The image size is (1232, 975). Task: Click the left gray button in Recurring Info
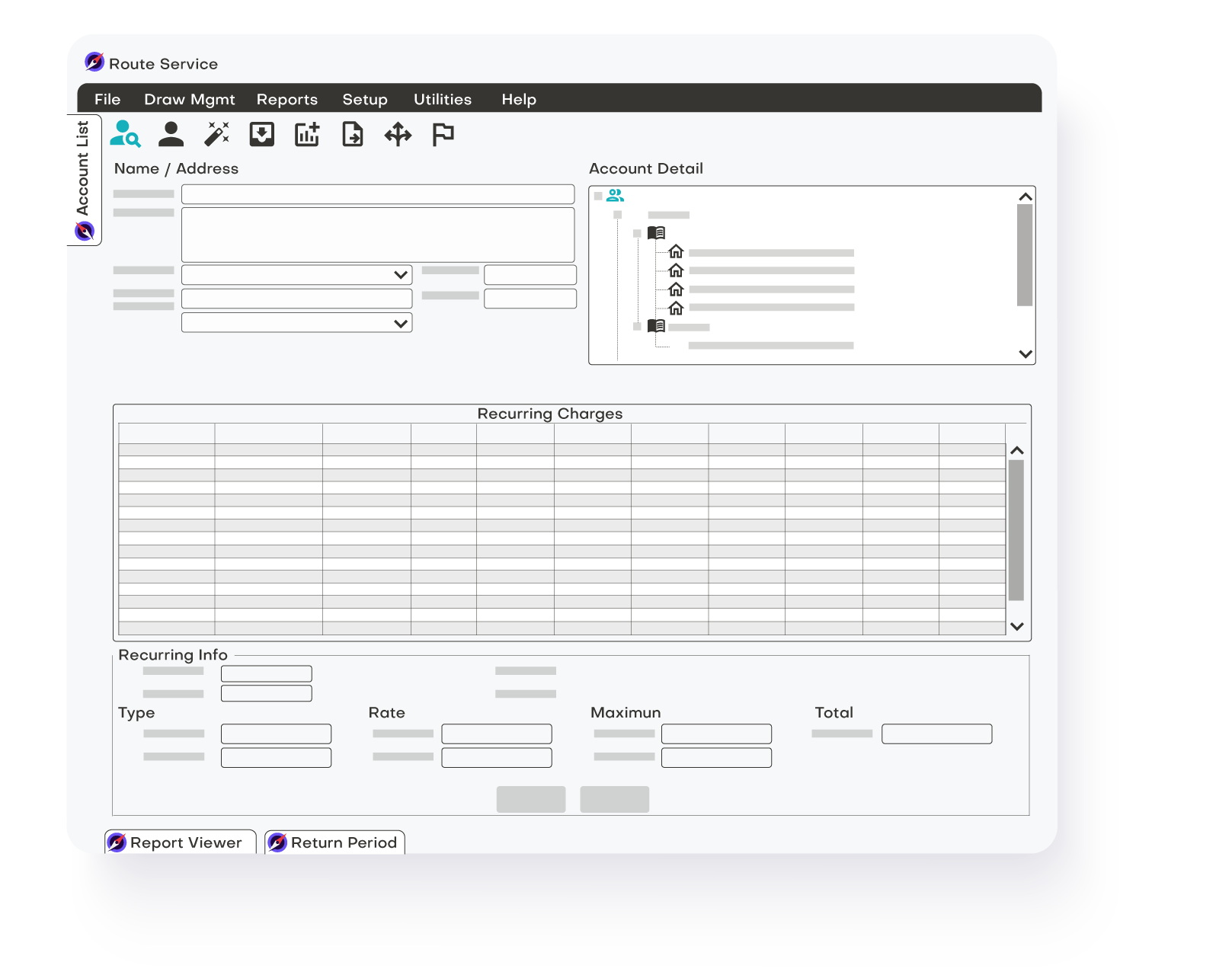[530, 799]
